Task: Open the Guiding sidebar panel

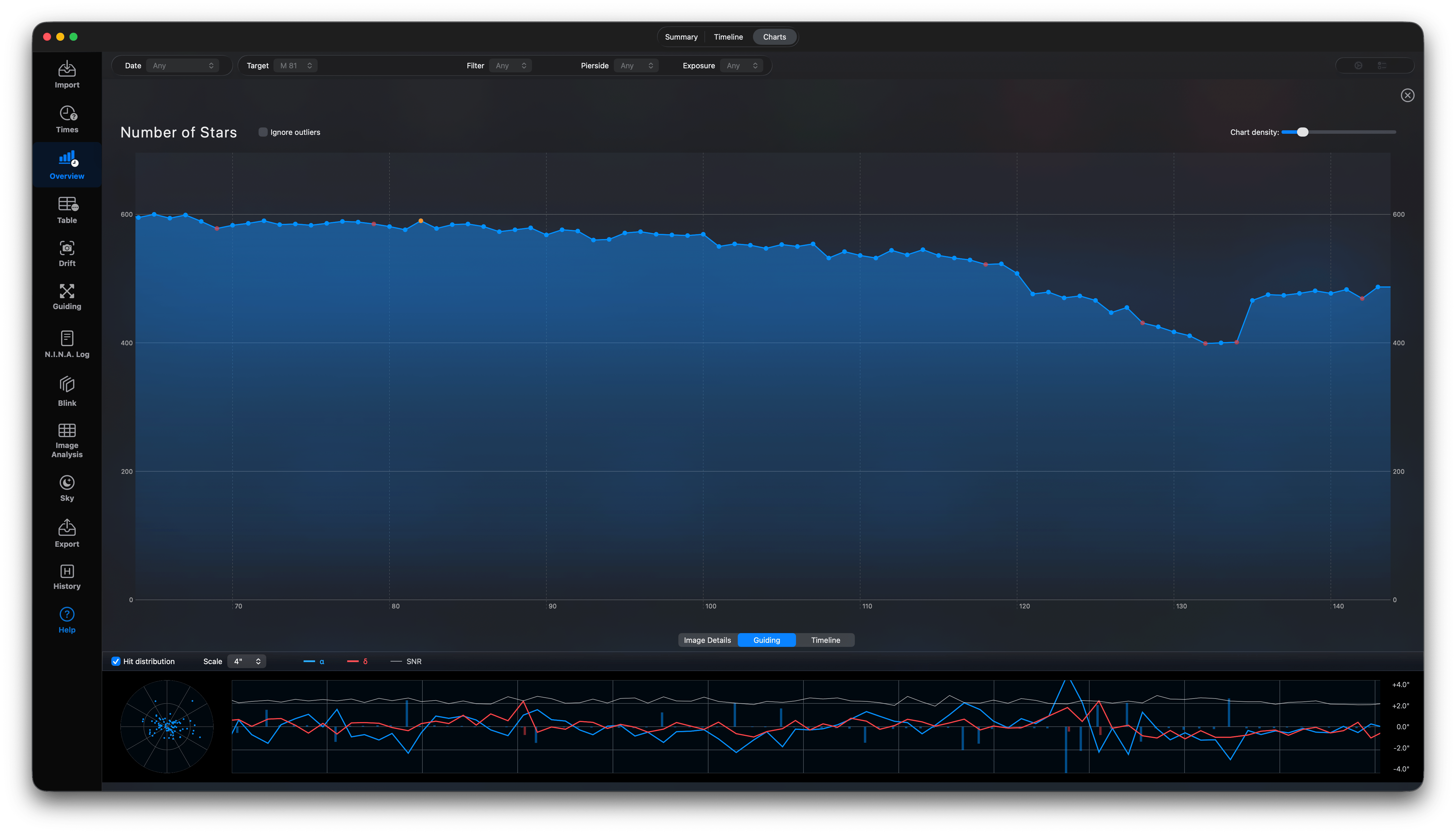Action: (x=67, y=297)
